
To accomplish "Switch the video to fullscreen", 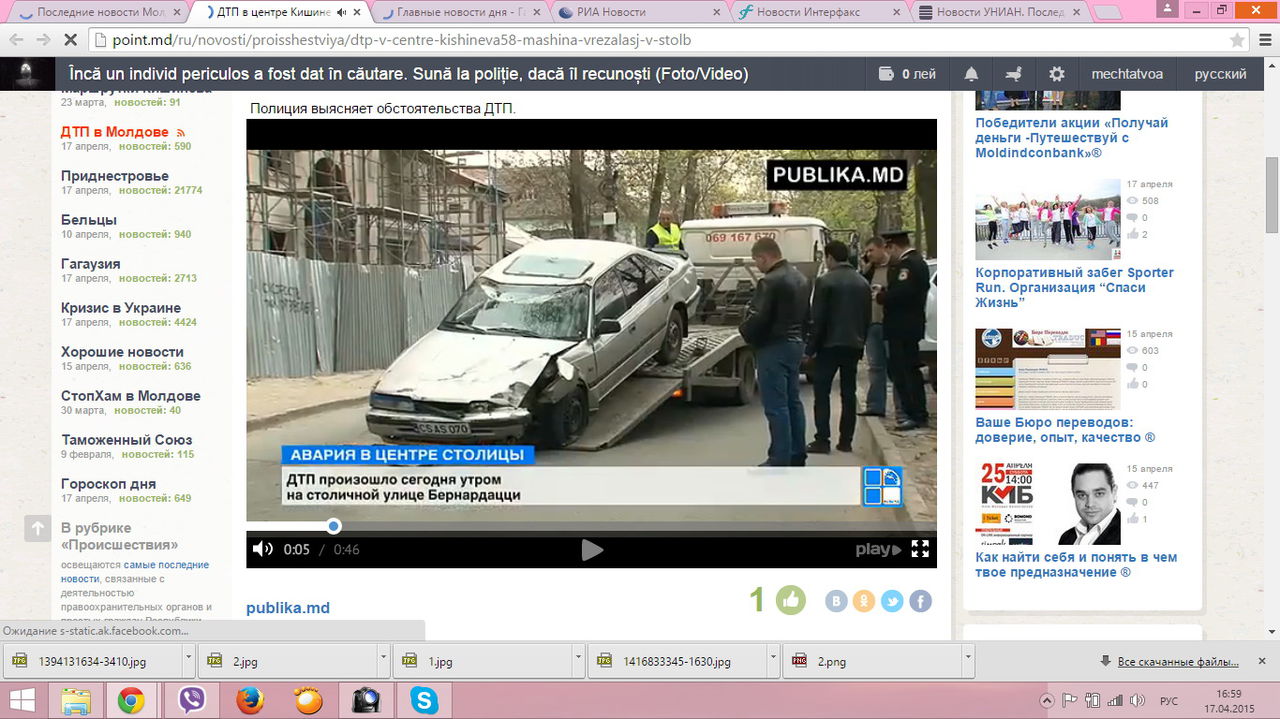I will [x=920, y=549].
